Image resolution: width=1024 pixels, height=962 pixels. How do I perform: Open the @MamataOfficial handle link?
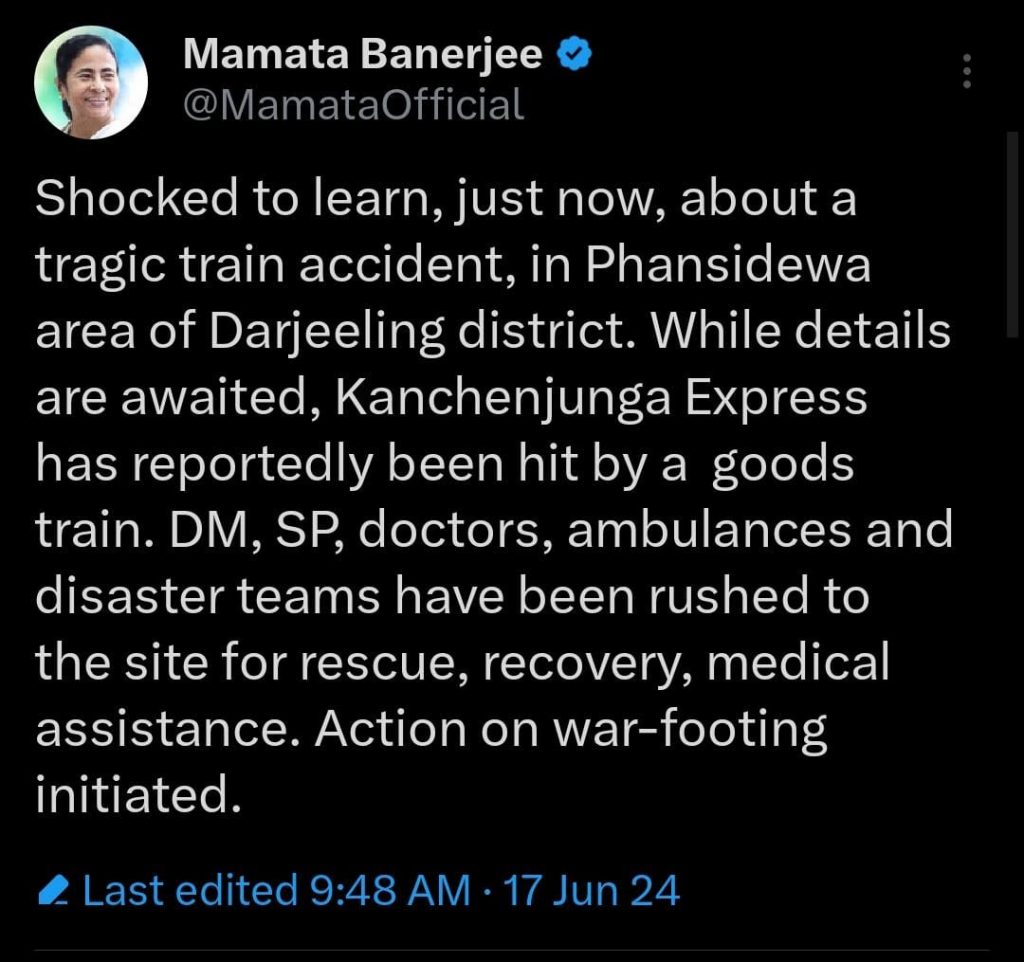tap(353, 104)
